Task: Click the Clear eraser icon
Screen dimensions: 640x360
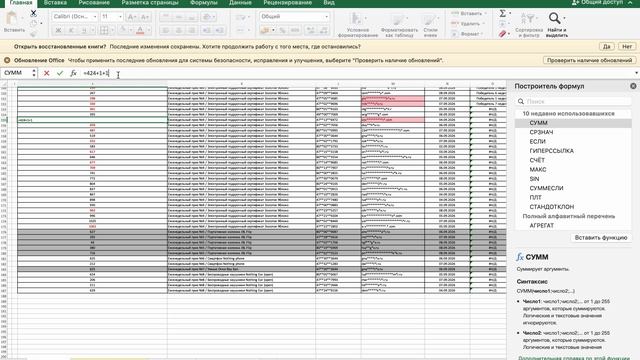Action: click(502, 34)
